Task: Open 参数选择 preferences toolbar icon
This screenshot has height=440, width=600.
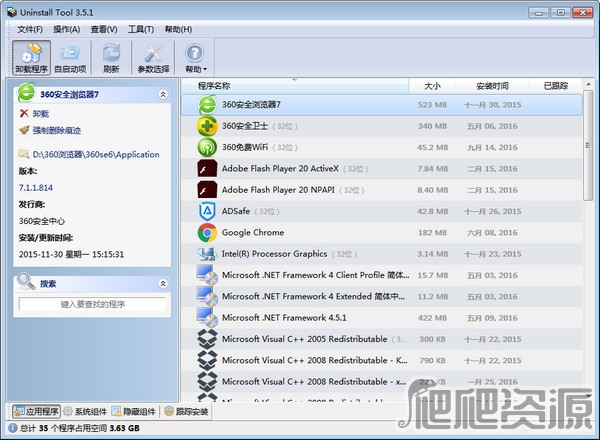Action: [x=153, y=58]
